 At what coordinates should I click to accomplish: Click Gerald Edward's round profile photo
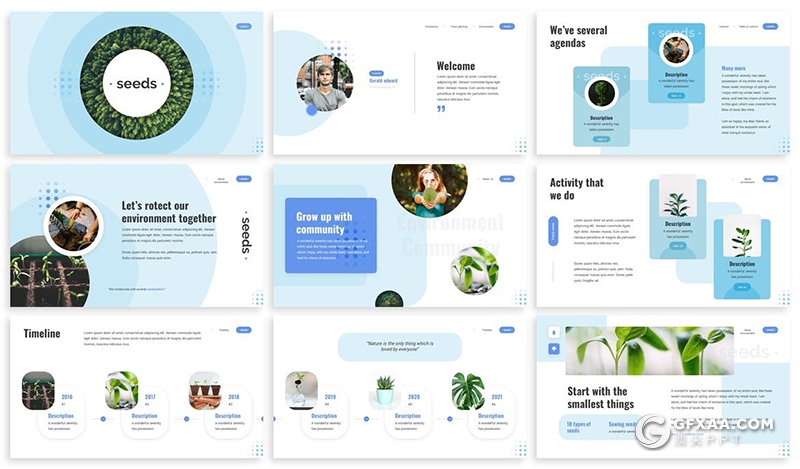[x=325, y=83]
